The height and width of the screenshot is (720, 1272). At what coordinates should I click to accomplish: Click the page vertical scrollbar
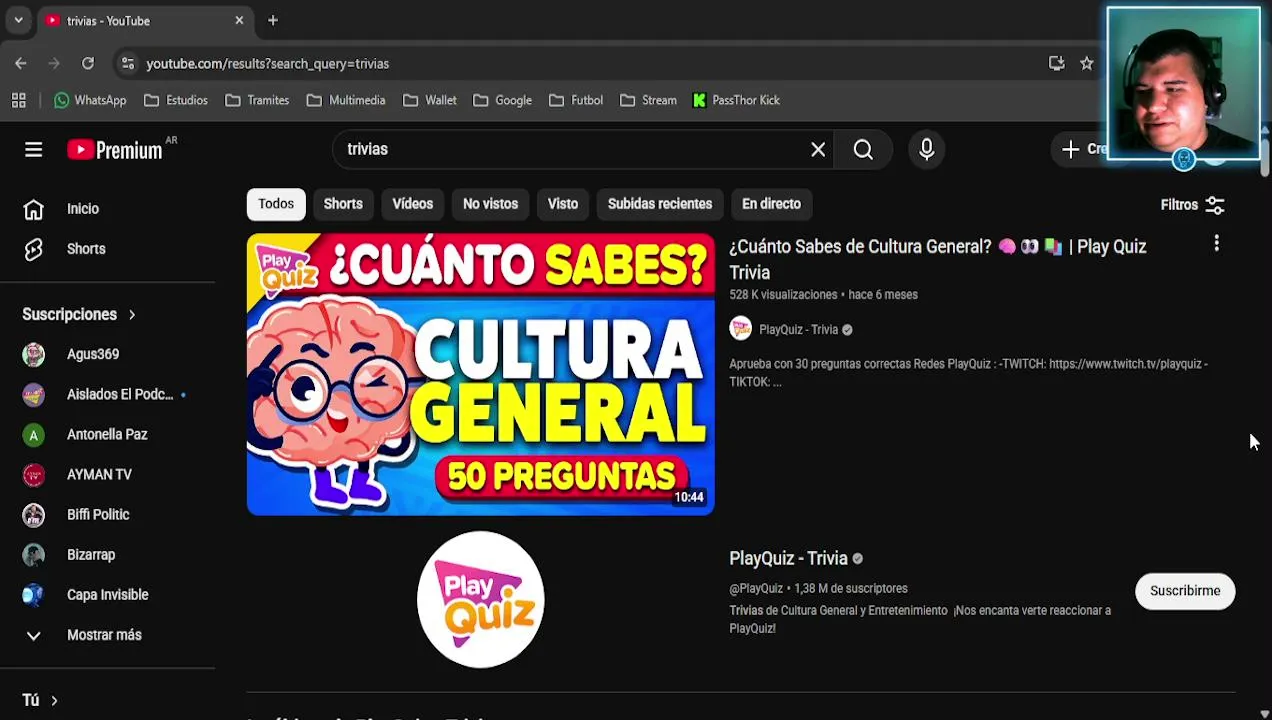tap(1265, 160)
